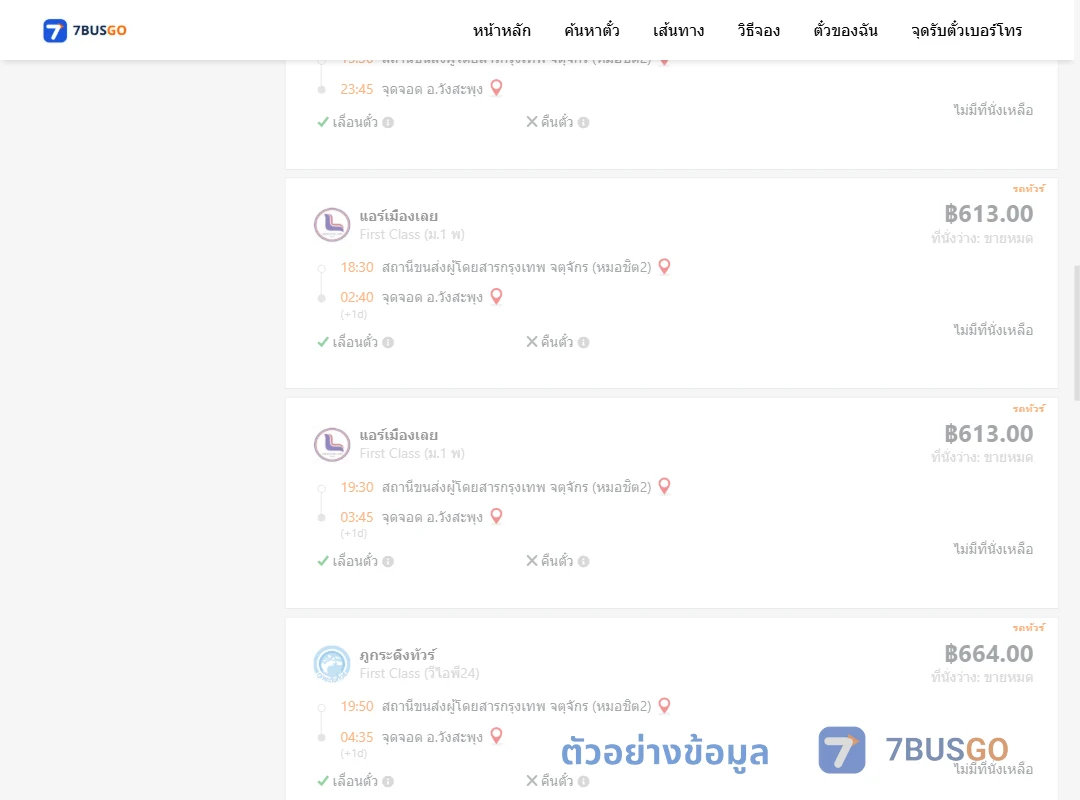Click the page vertical scrollbar thumb
The width and height of the screenshot is (1080, 800).
click(x=1077, y=333)
